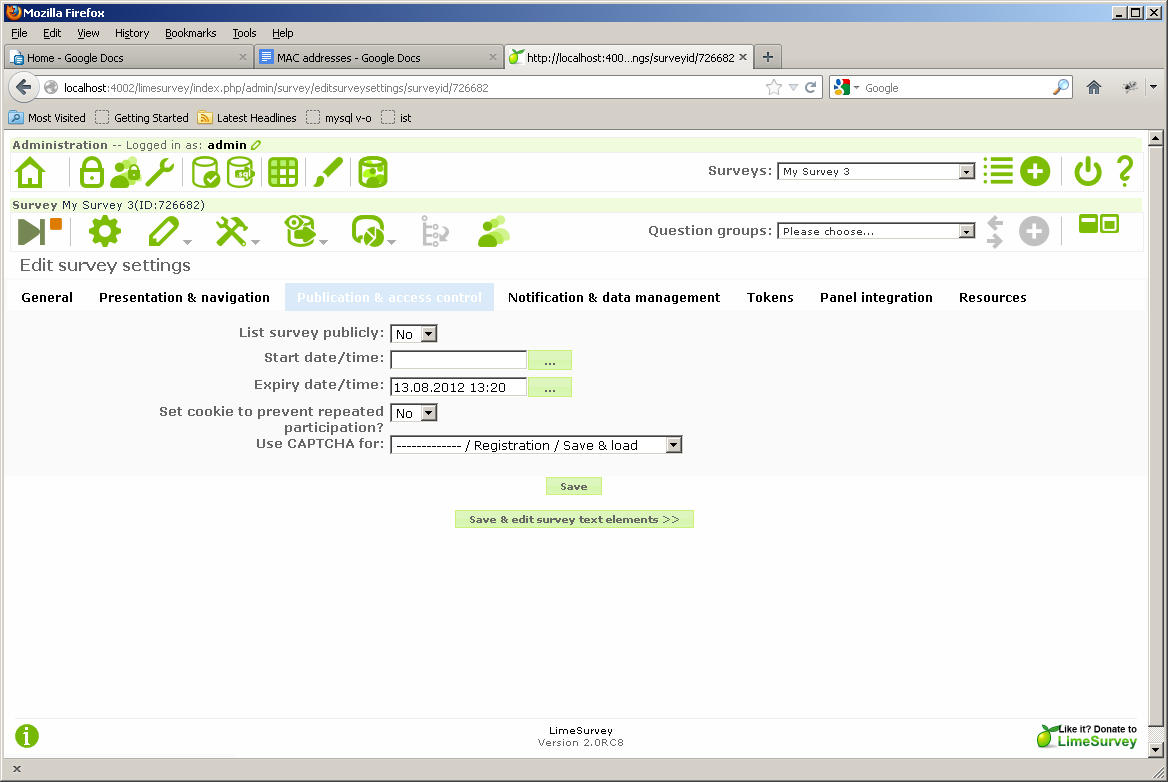Click the Start date/time input field
This screenshot has height=782, width=1168.
tap(458, 360)
